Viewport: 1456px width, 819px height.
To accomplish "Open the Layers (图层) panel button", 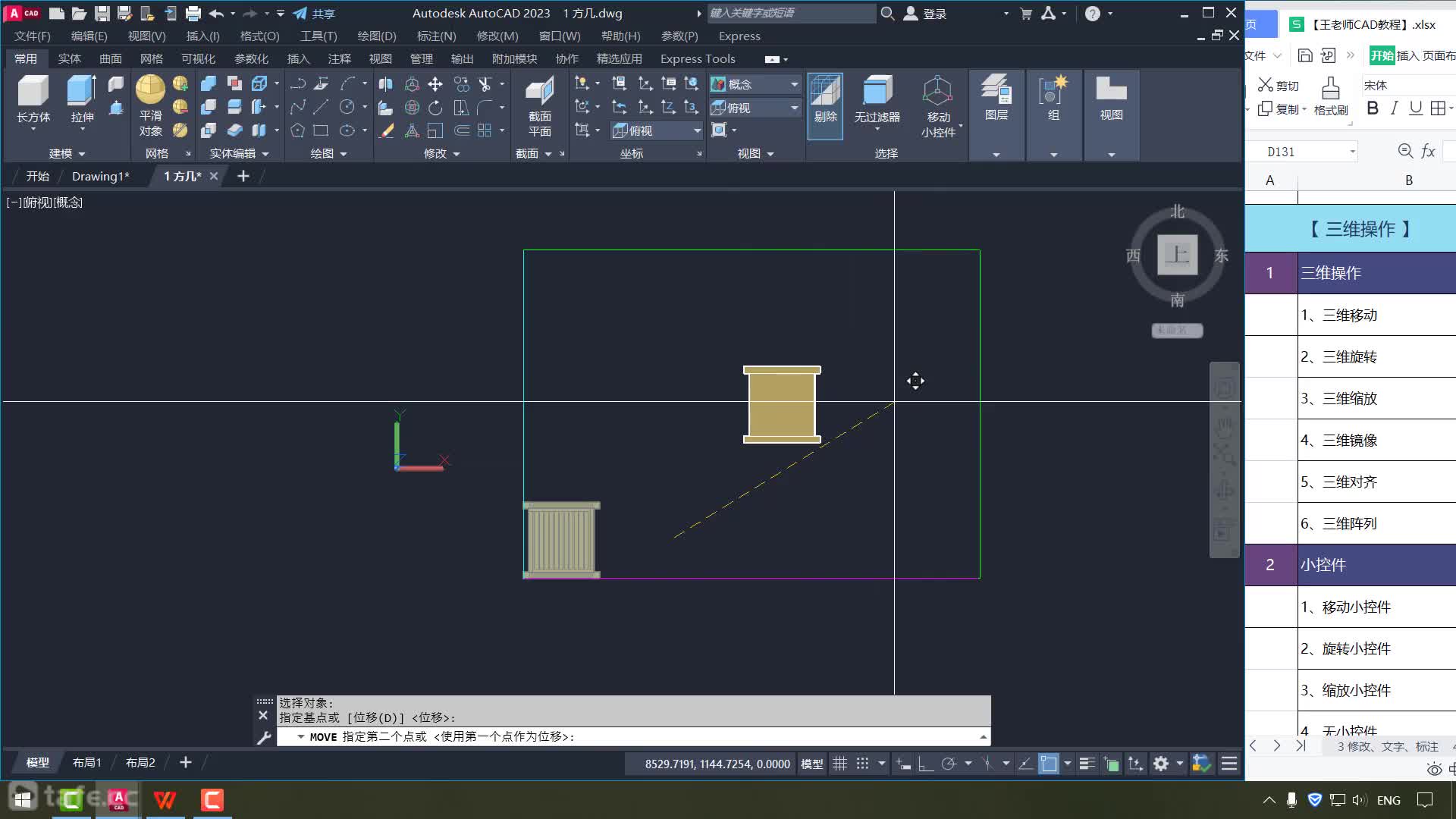I will click(996, 99).
